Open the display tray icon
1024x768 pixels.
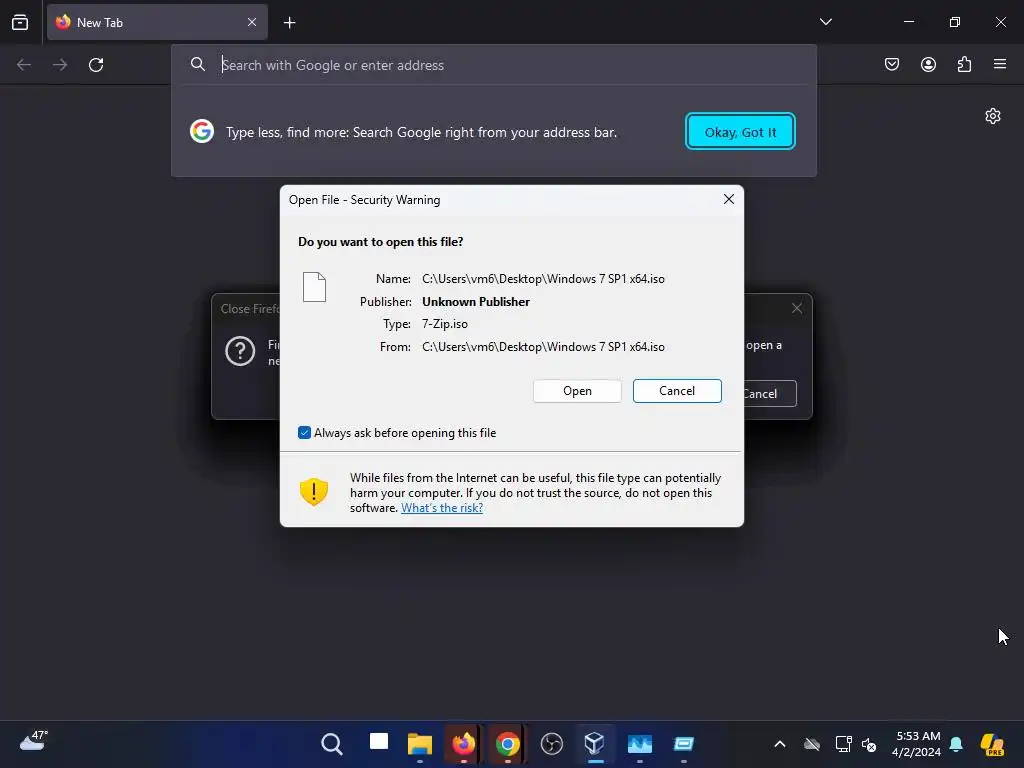(x=843, y=744)
